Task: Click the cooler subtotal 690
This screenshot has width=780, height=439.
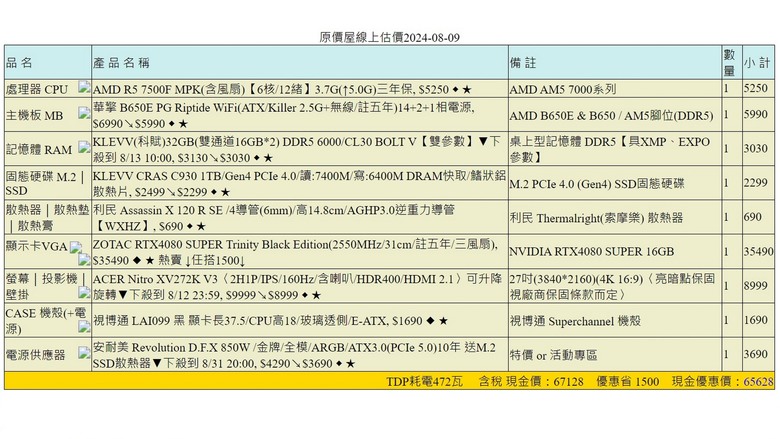Action: pyautogui.click(x=753, y=217)
